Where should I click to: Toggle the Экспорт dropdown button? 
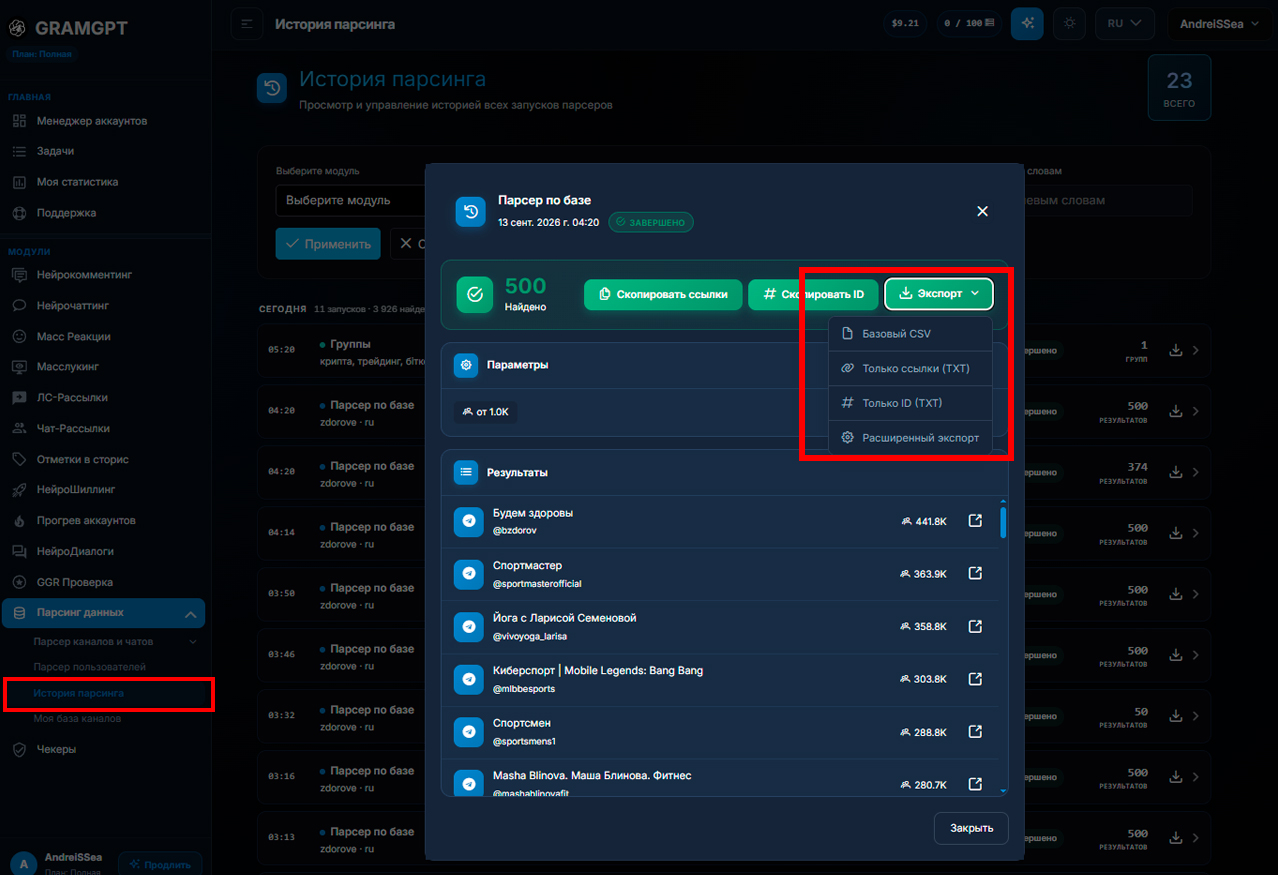(939, 294)
